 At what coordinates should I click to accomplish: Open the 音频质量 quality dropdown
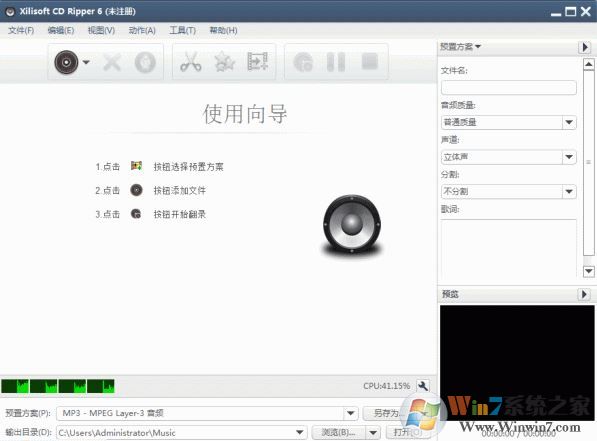click(x=509, y=122)
